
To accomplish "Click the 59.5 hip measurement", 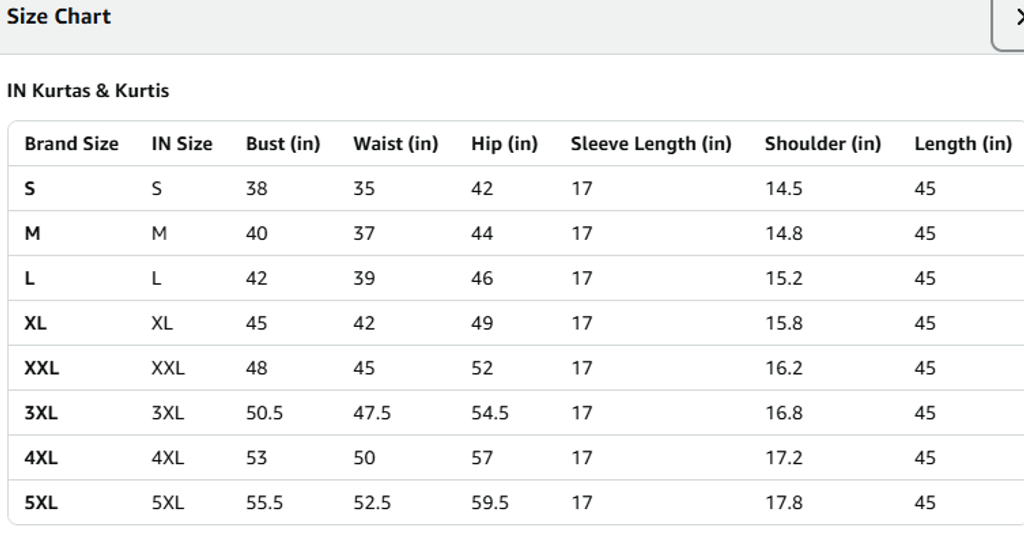I will [x=490, y=503].
